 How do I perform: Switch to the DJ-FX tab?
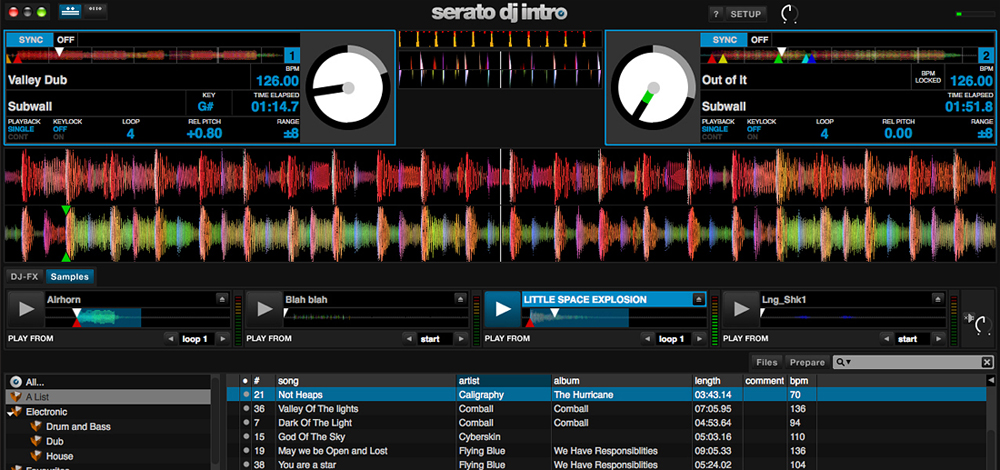click(25, 277)
